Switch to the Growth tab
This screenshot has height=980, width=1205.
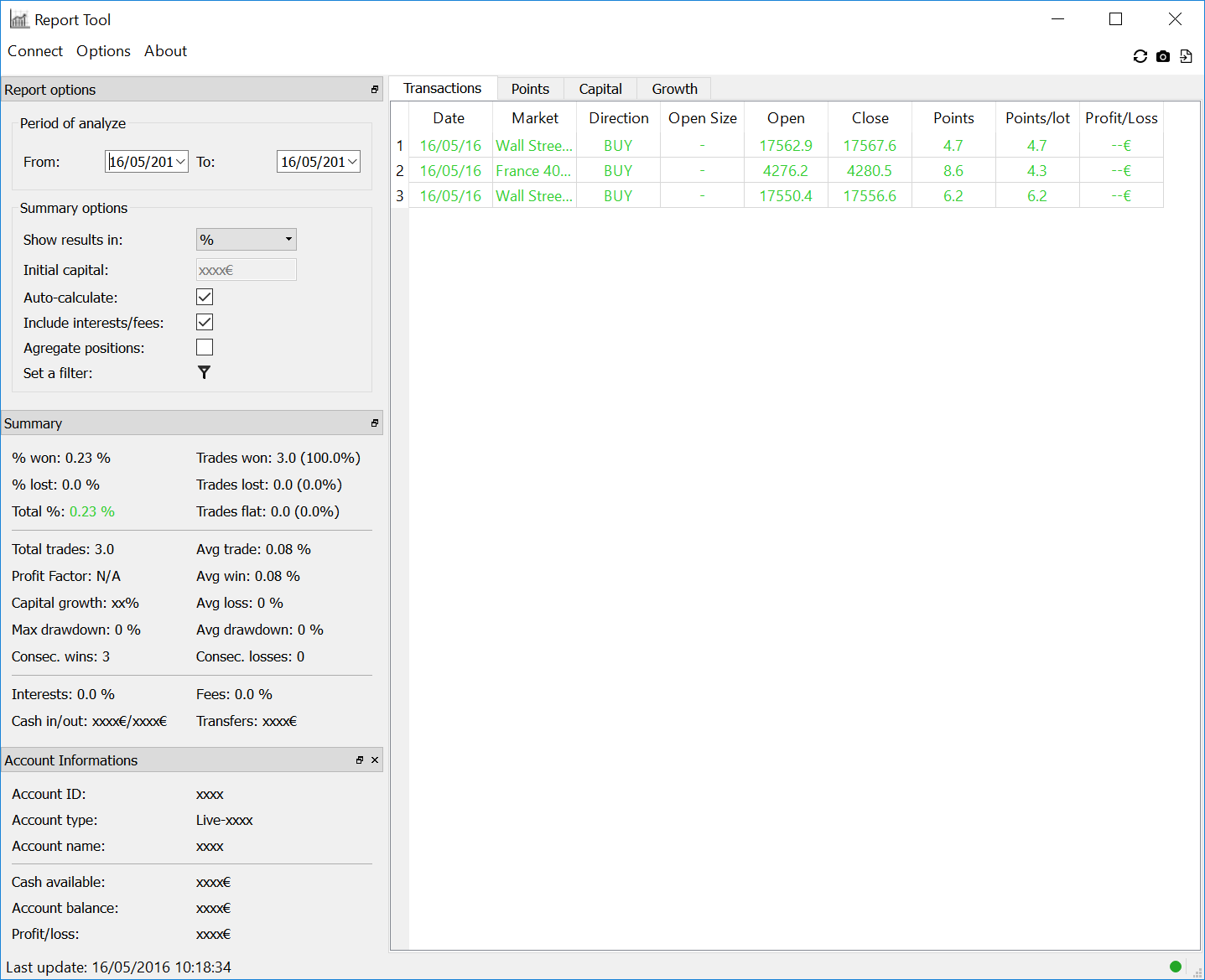tap(675, 89)
